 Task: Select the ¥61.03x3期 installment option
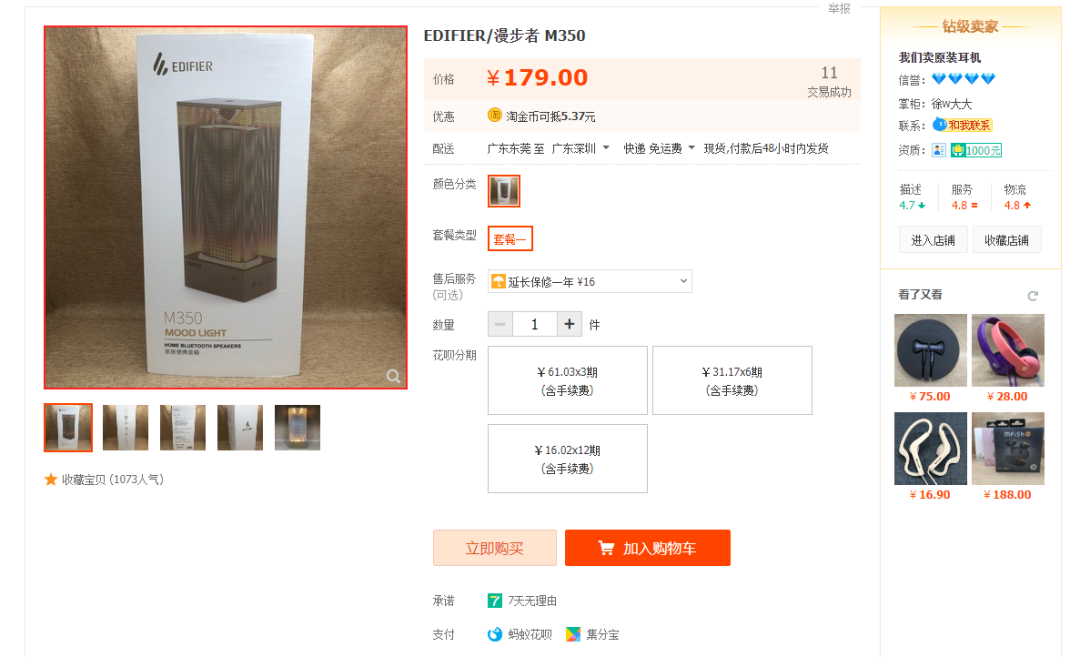[568, 380]
